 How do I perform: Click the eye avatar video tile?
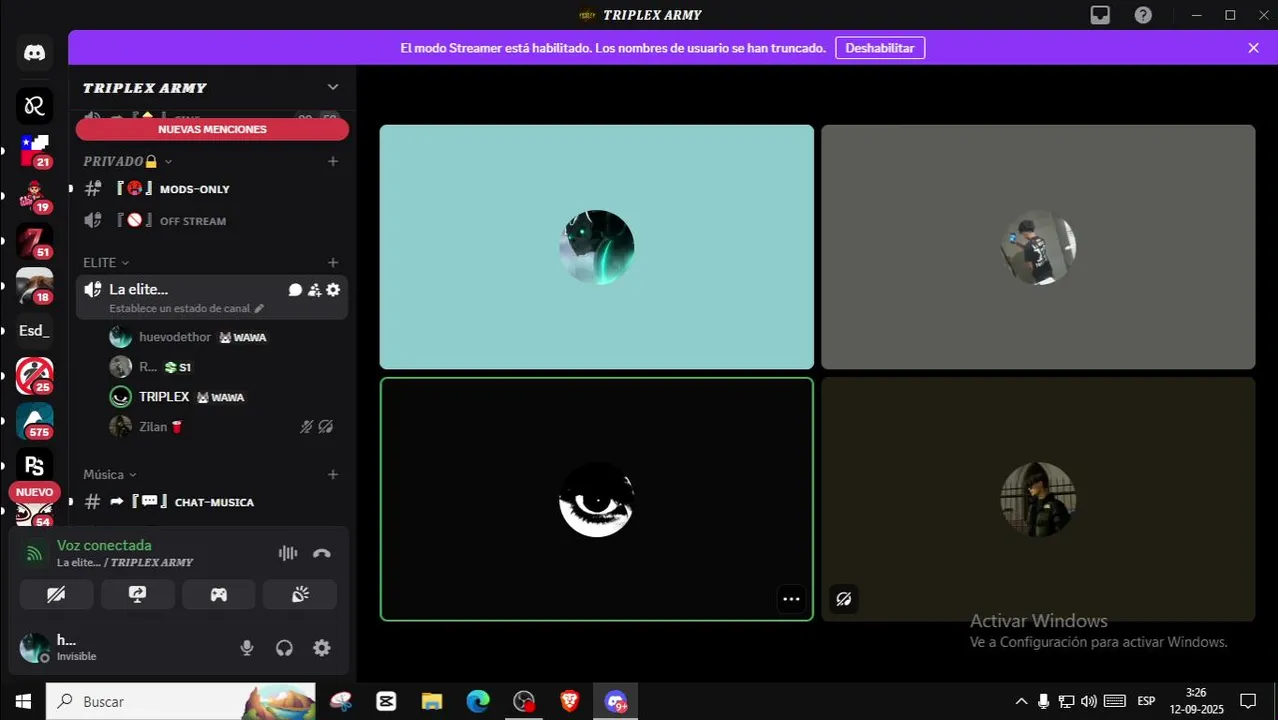597,499
